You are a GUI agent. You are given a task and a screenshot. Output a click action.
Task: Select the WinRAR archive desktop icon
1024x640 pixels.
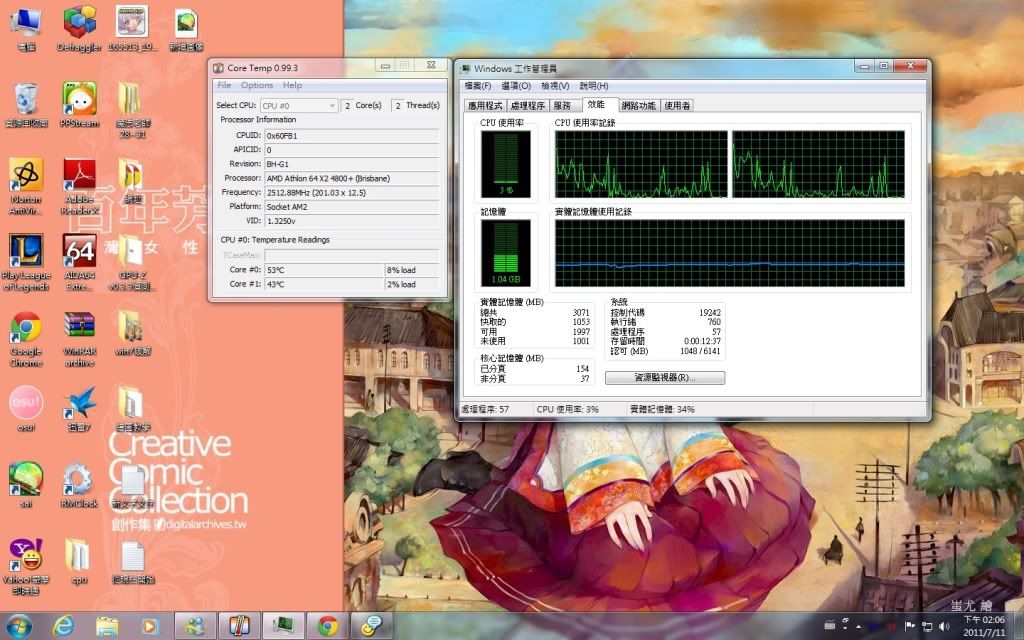(80, 338)
